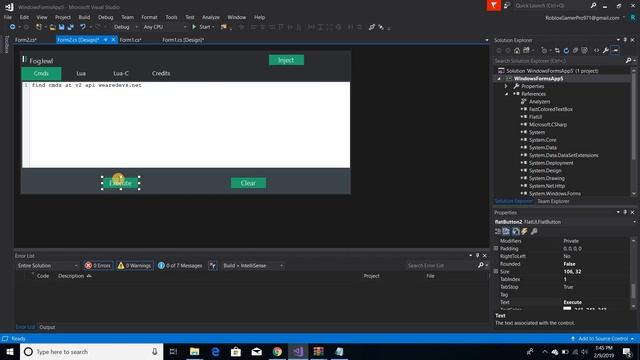Screen dimensions: 640x360
Task: Open the flatButton2 object selector dropdown
Action: coord(635,222)
